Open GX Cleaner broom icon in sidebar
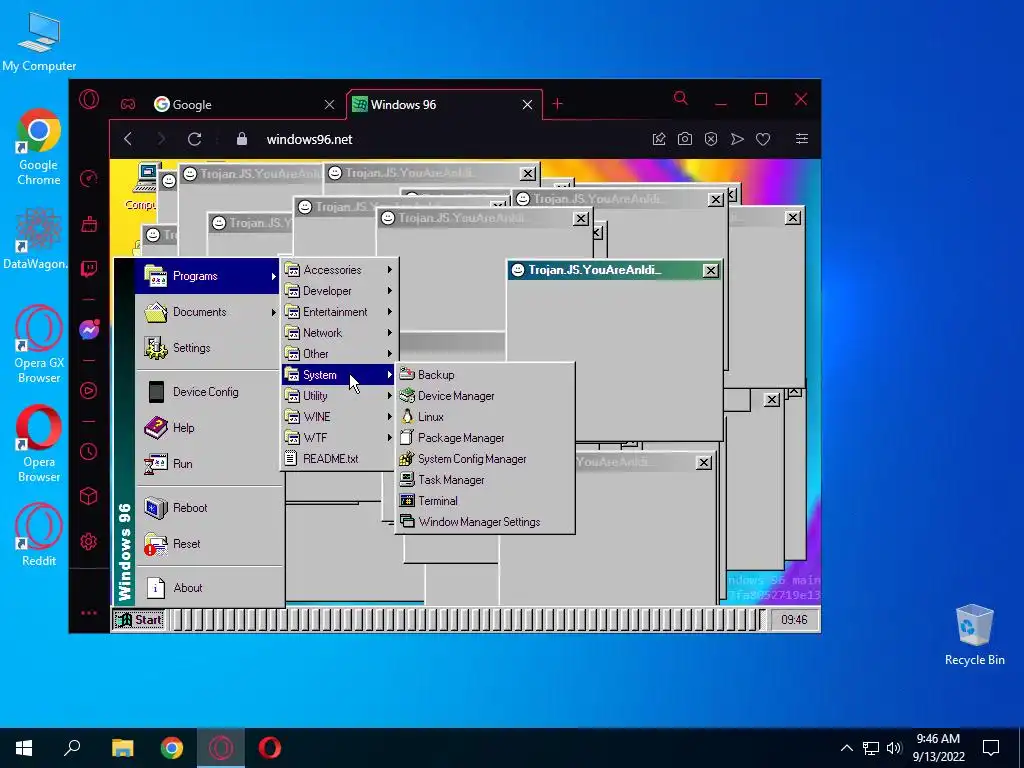 pos(89,225)
